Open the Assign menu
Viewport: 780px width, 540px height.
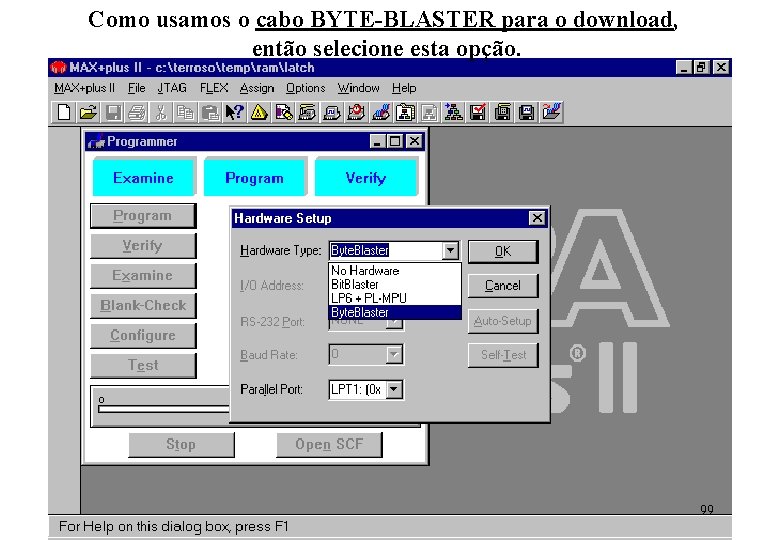(x=257, y=88)
